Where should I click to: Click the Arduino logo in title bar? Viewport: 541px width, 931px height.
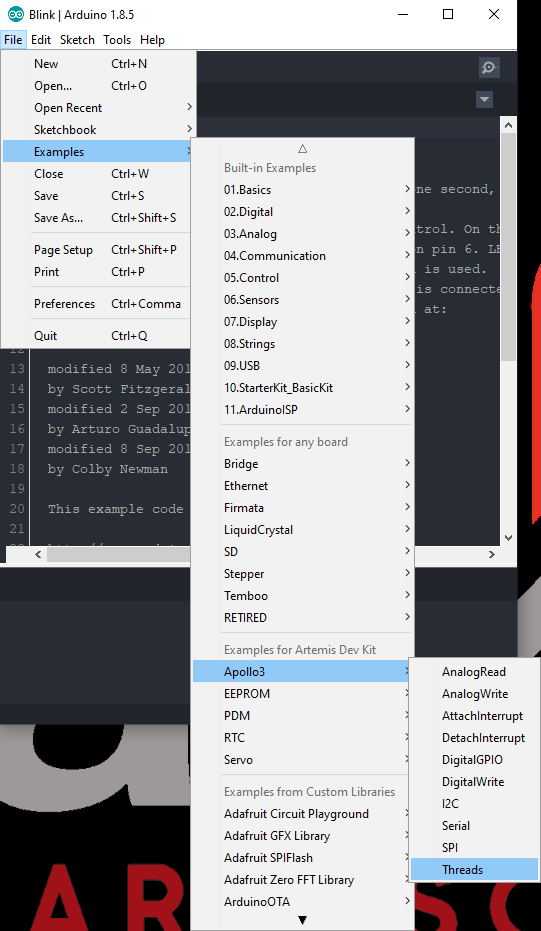(x=16, y=14)
